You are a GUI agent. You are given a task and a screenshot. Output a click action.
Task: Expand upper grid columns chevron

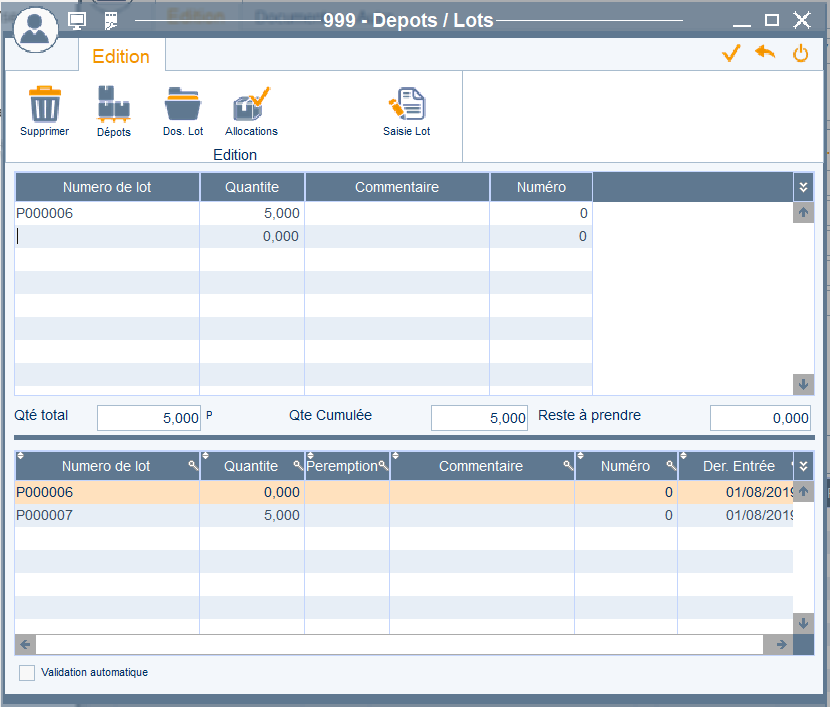(803, 187)
